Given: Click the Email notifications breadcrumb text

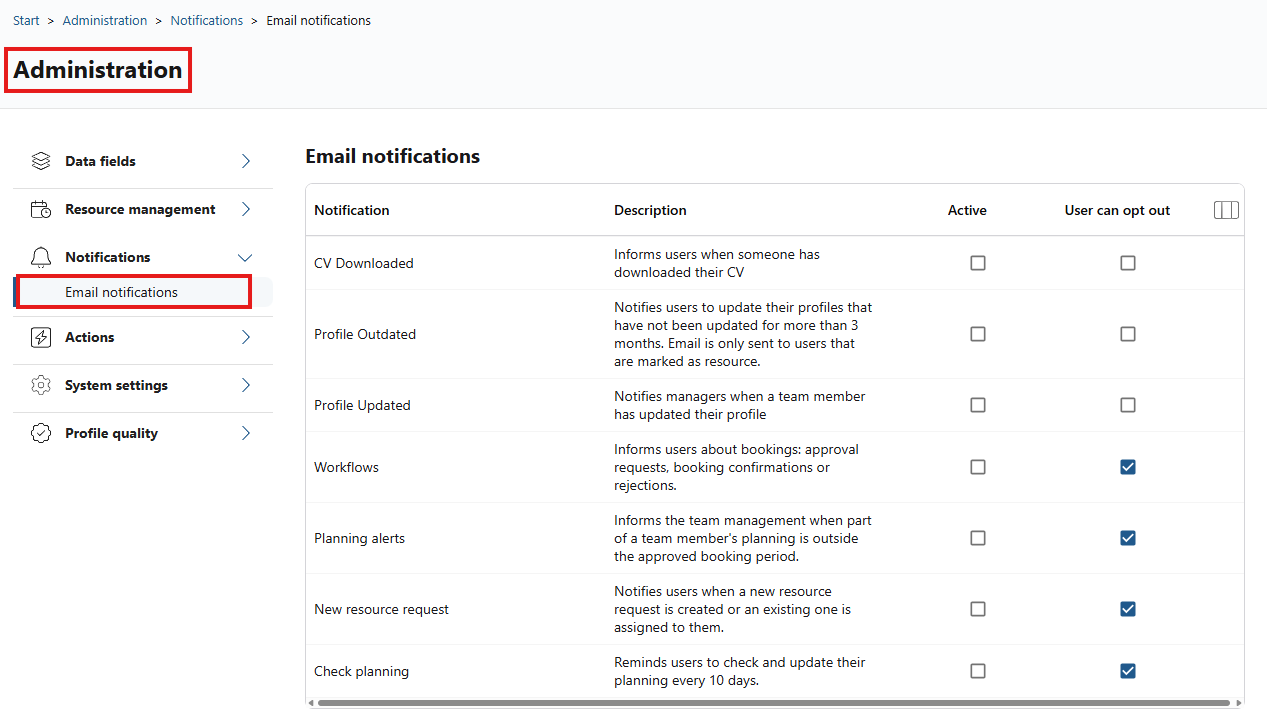Looking at the screenshot, I should point(318,20).
